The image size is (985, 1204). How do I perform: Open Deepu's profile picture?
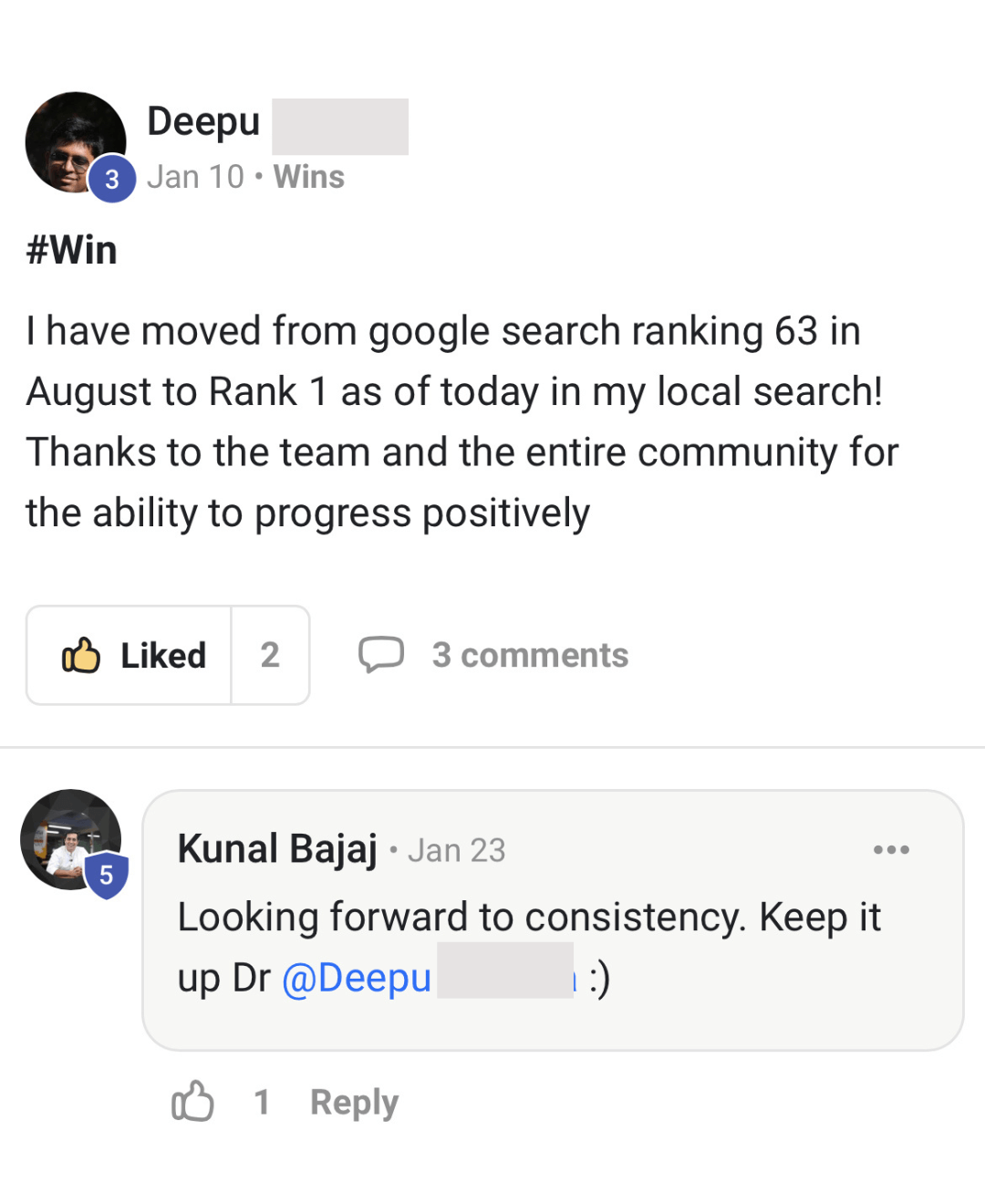pyautogui.click(x=71, y=139)
